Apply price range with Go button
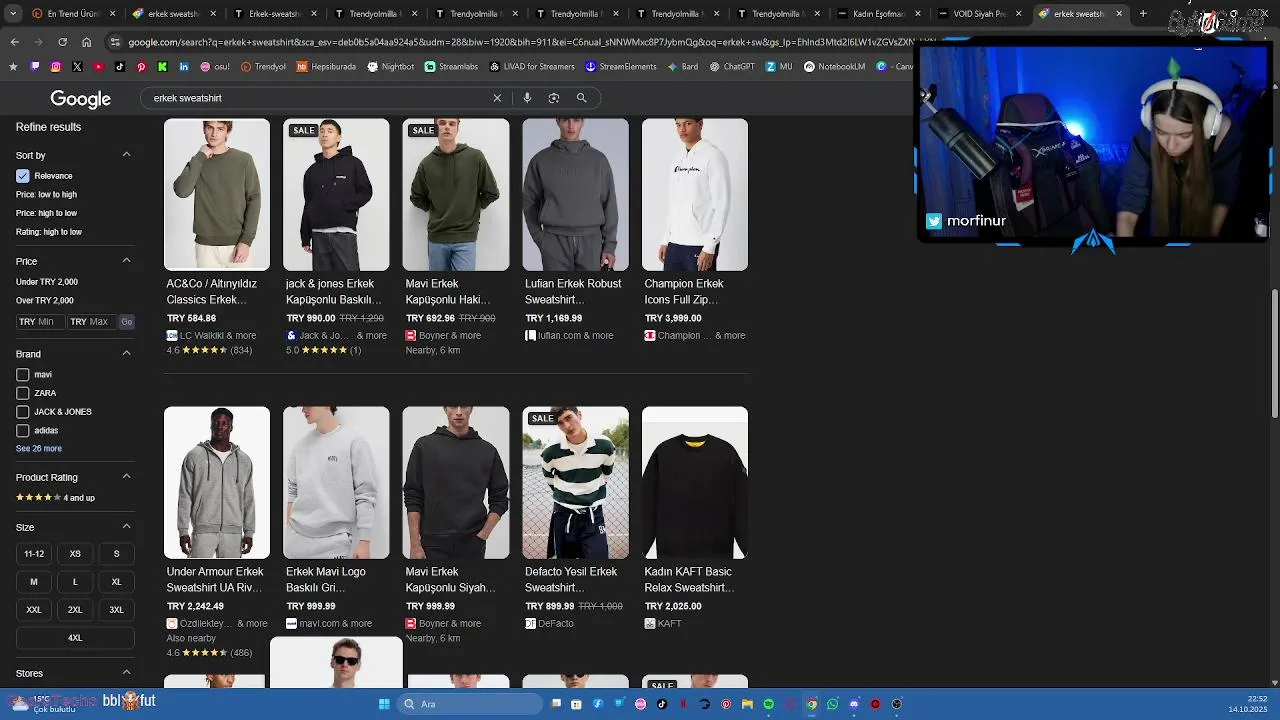Screen dimensions: 1280x720 127,322
